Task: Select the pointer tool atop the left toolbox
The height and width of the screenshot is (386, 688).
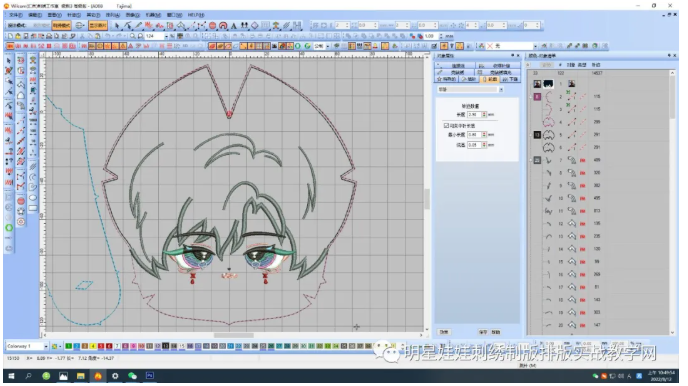Action: pyautogui.click(x=9, y=61)
